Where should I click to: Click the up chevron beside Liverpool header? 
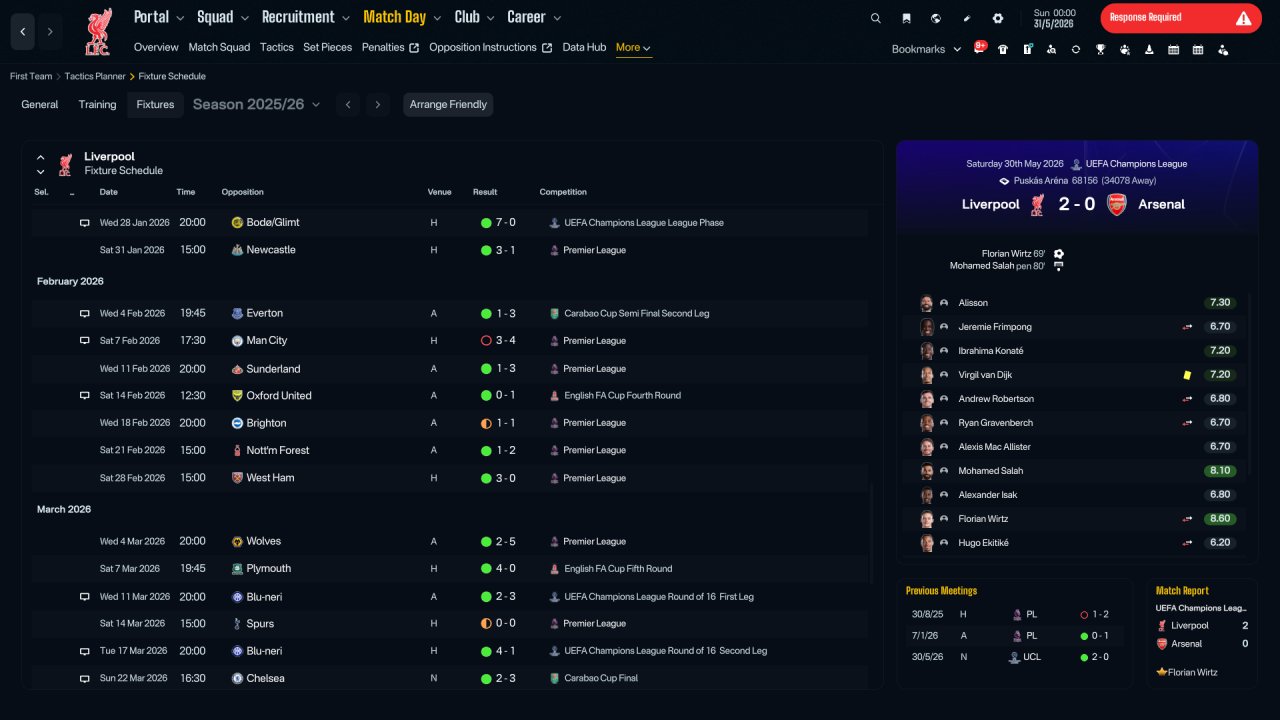pos(41,157)
